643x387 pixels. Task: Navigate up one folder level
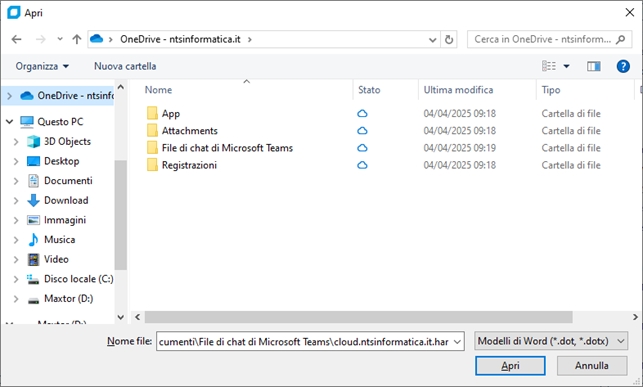[x=77, y=39]
